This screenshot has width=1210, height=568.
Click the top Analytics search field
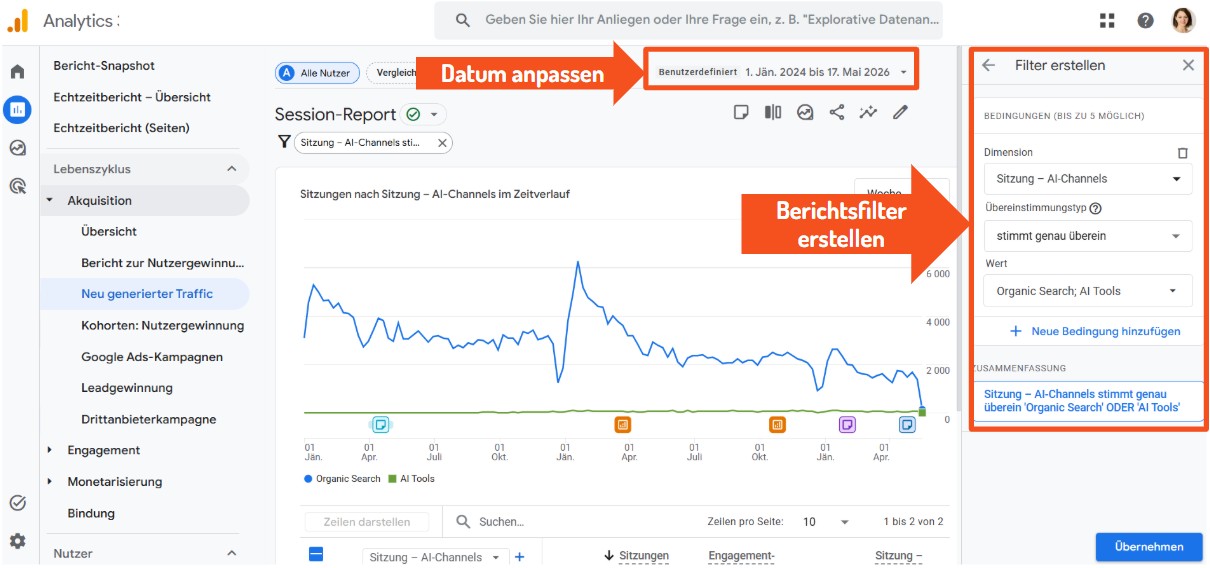[x=688, y=20]
